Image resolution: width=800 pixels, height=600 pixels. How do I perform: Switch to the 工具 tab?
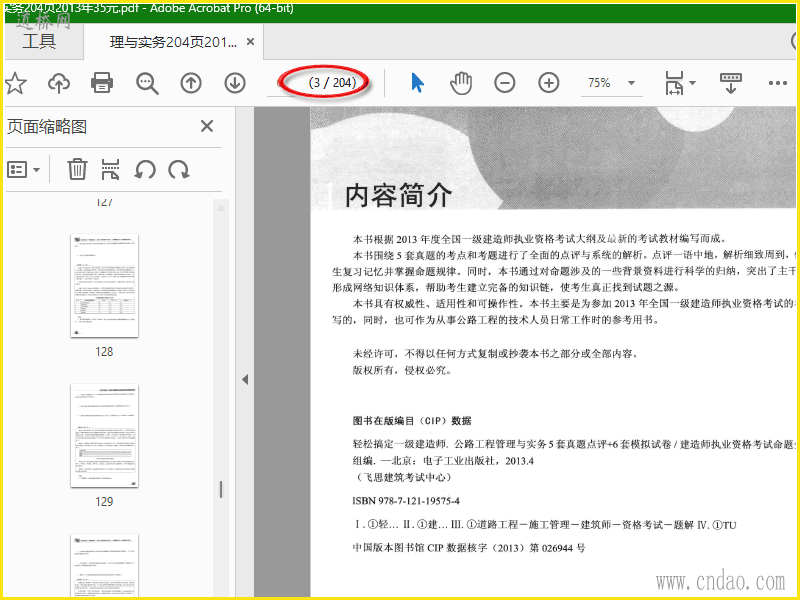coord(39,41)
